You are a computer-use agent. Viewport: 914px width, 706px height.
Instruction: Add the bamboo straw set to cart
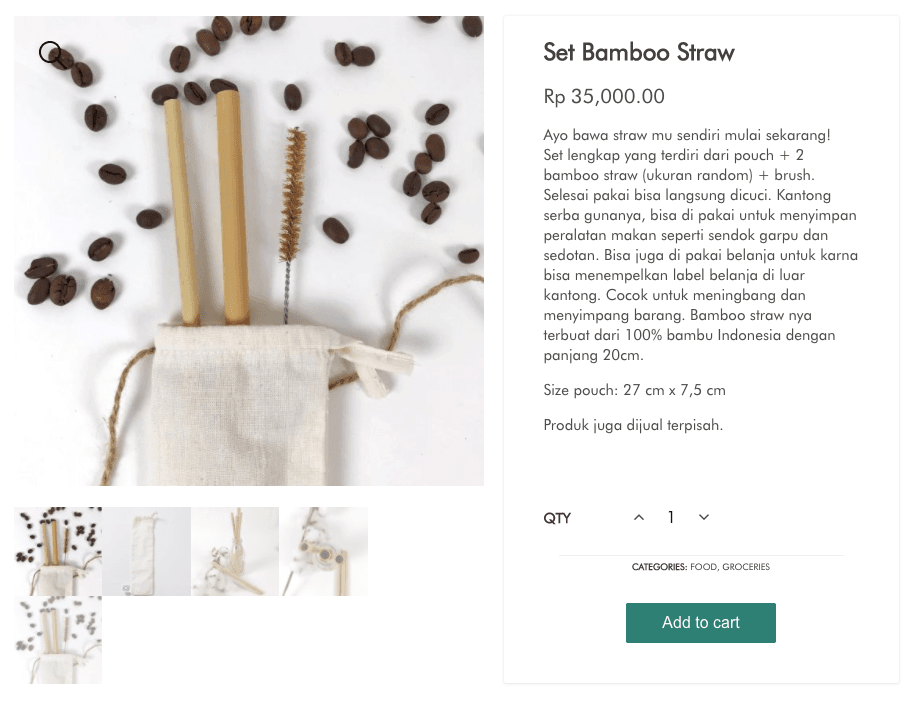pyautogui.click(x=700, y=623)
